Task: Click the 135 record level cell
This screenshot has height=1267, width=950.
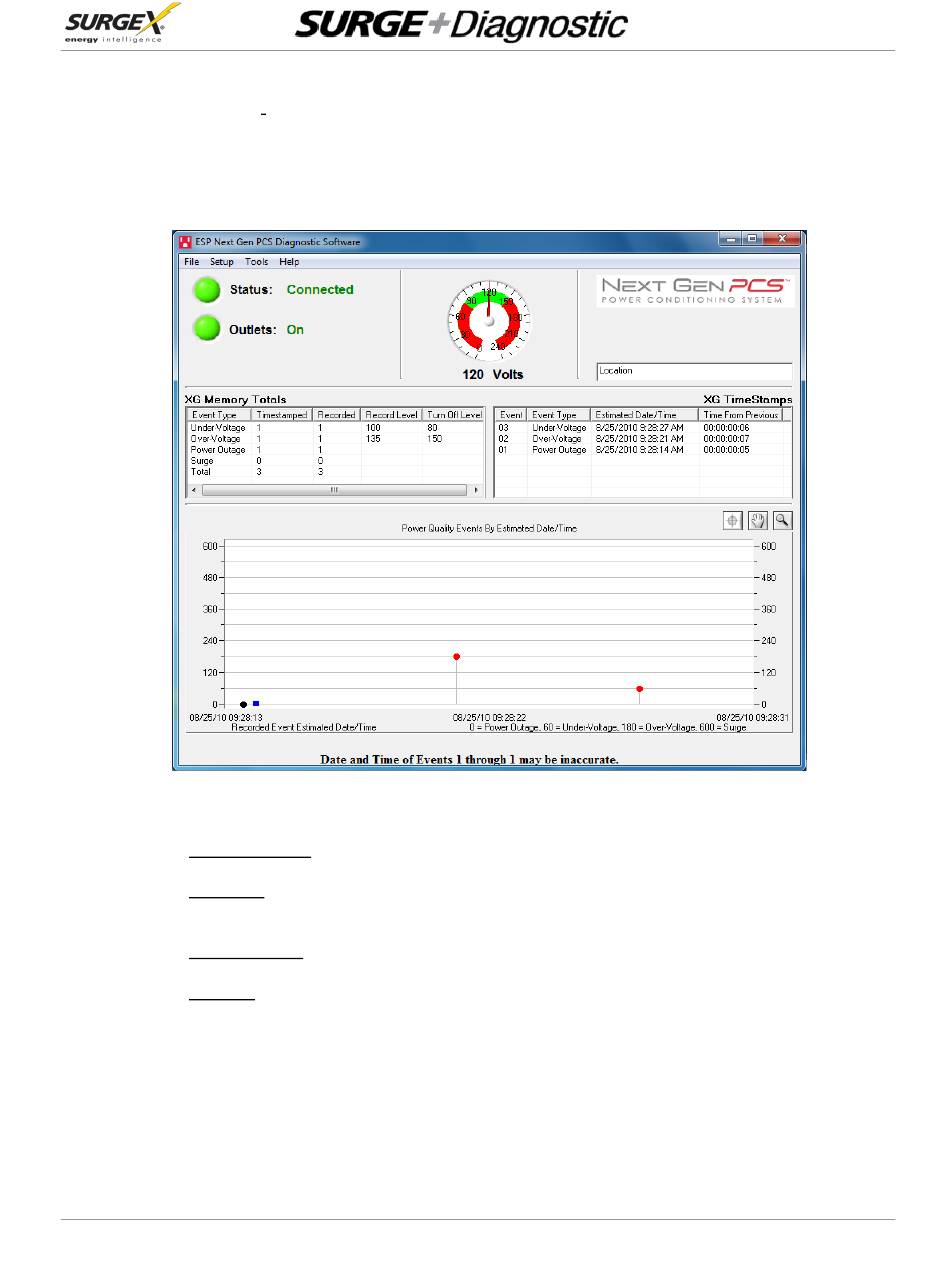Action: tap(372, 439)
